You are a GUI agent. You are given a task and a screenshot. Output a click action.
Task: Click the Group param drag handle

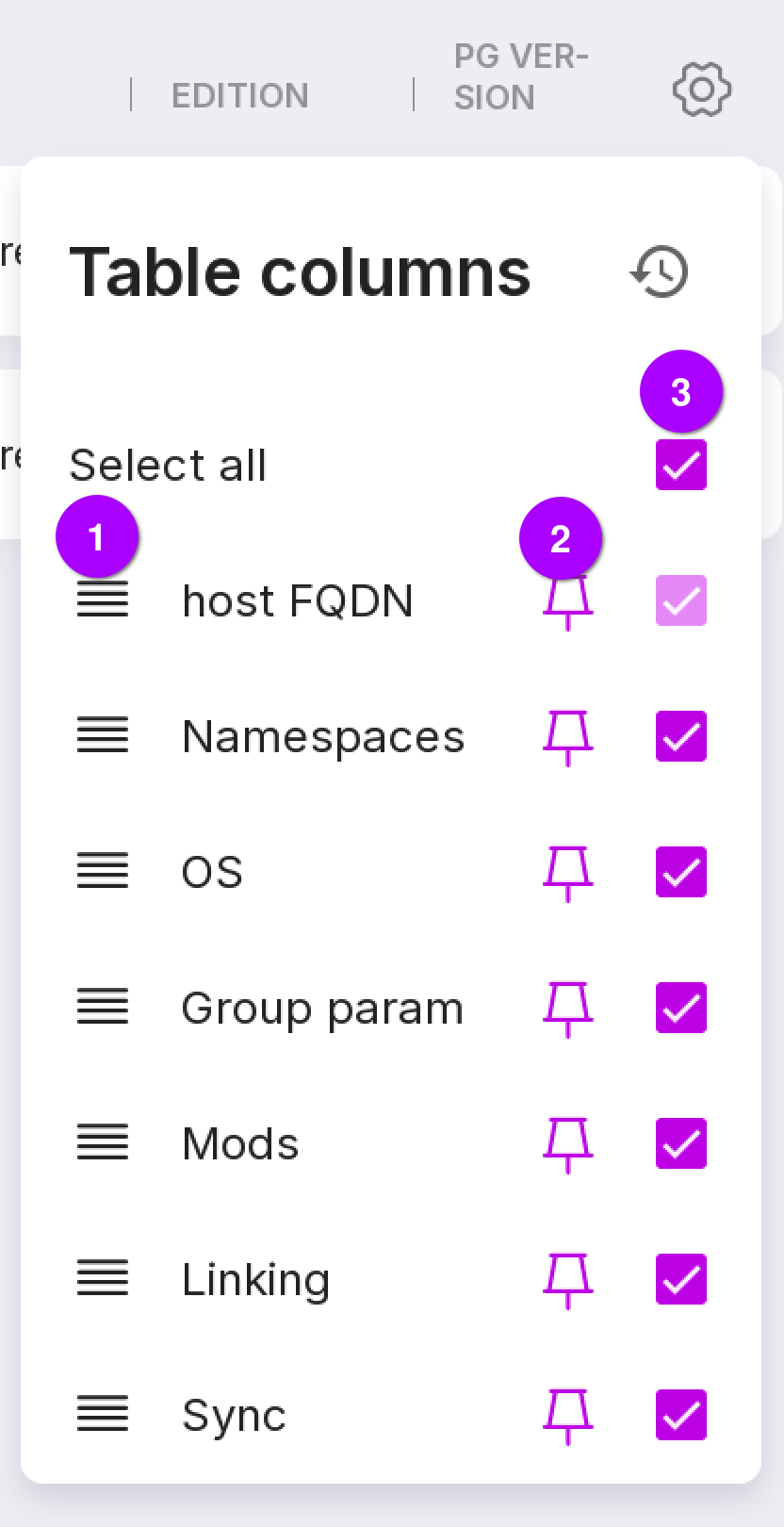[x=103, y=1008]
